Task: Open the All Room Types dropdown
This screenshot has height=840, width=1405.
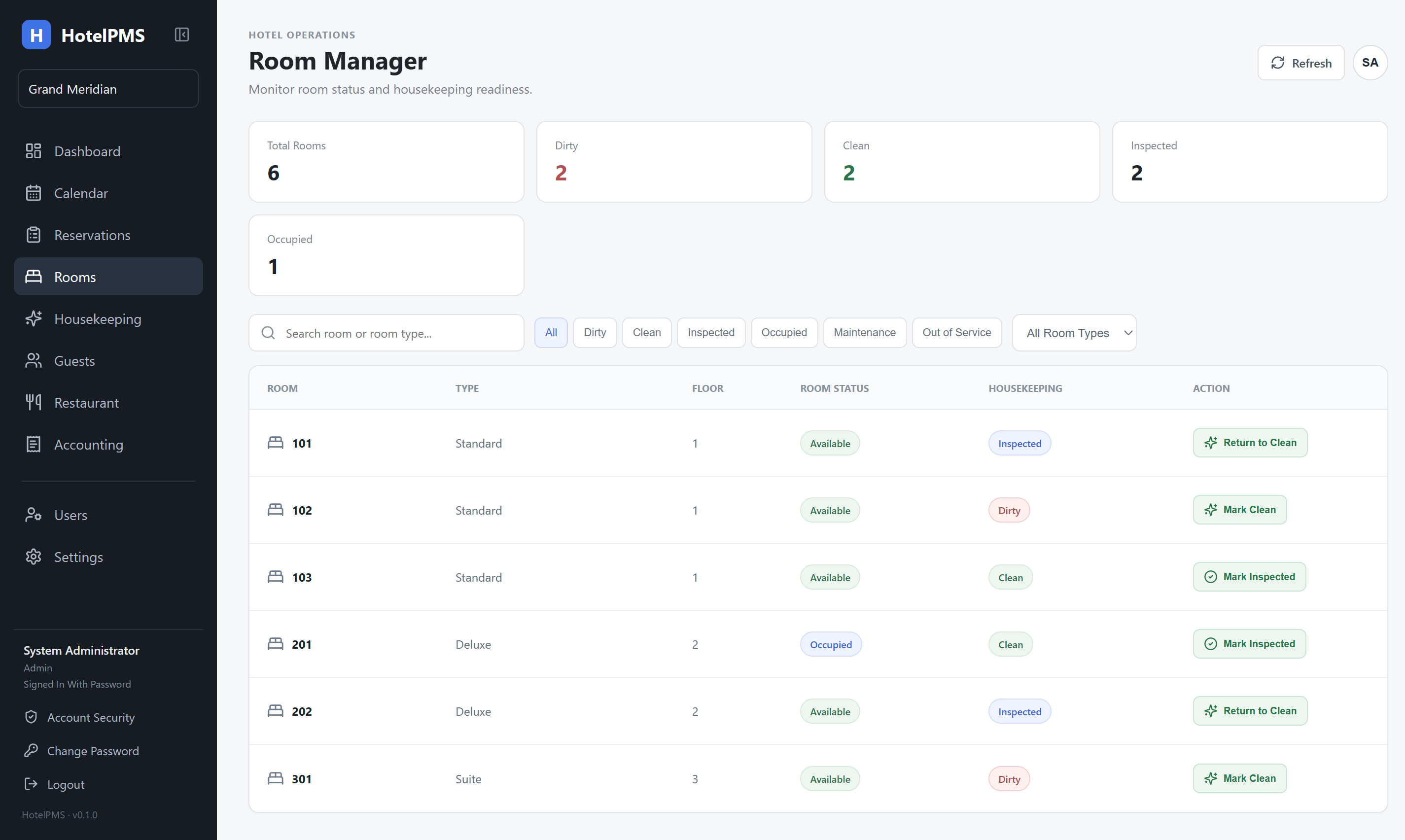Action: pos(1074,333)
